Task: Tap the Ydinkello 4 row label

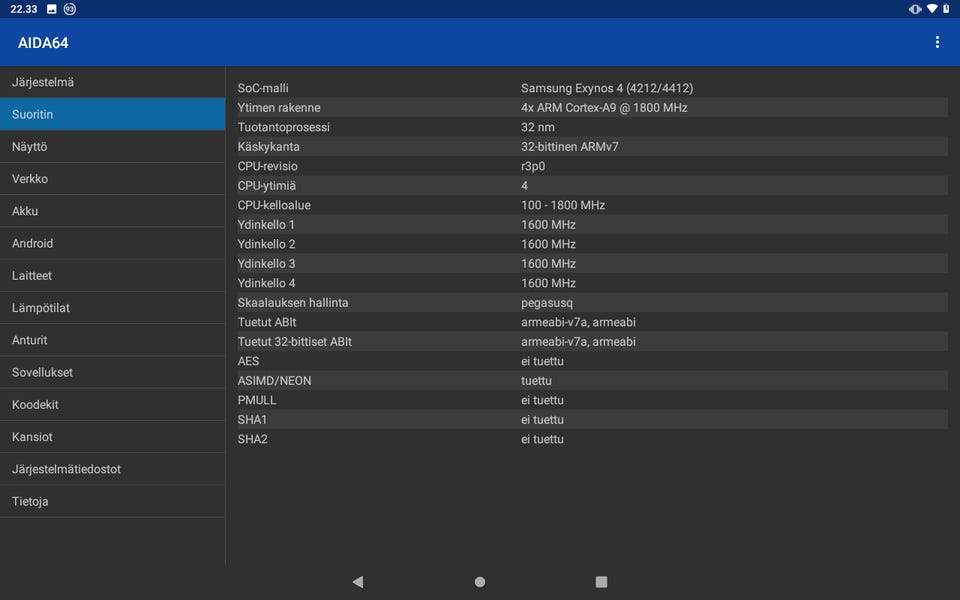Action: (266, 283)
